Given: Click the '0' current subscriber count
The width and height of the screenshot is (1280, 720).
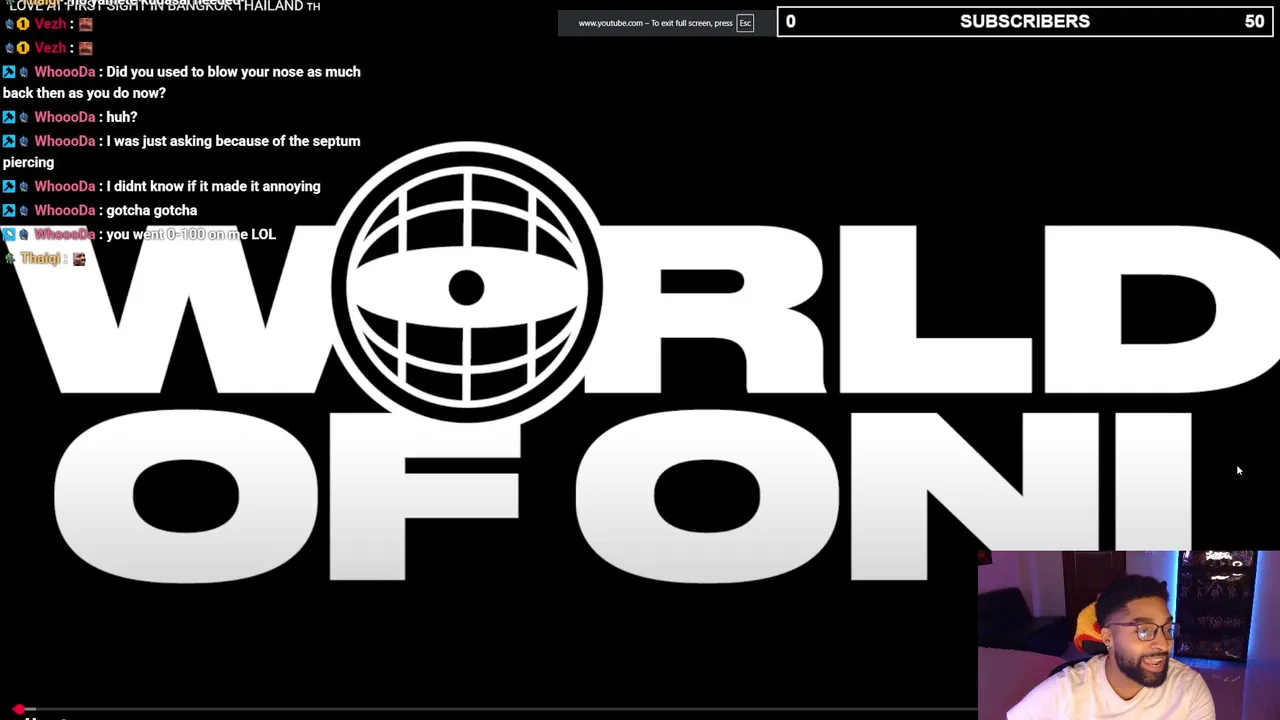Looking at the screenshot, I should click(x=790, y=21).
